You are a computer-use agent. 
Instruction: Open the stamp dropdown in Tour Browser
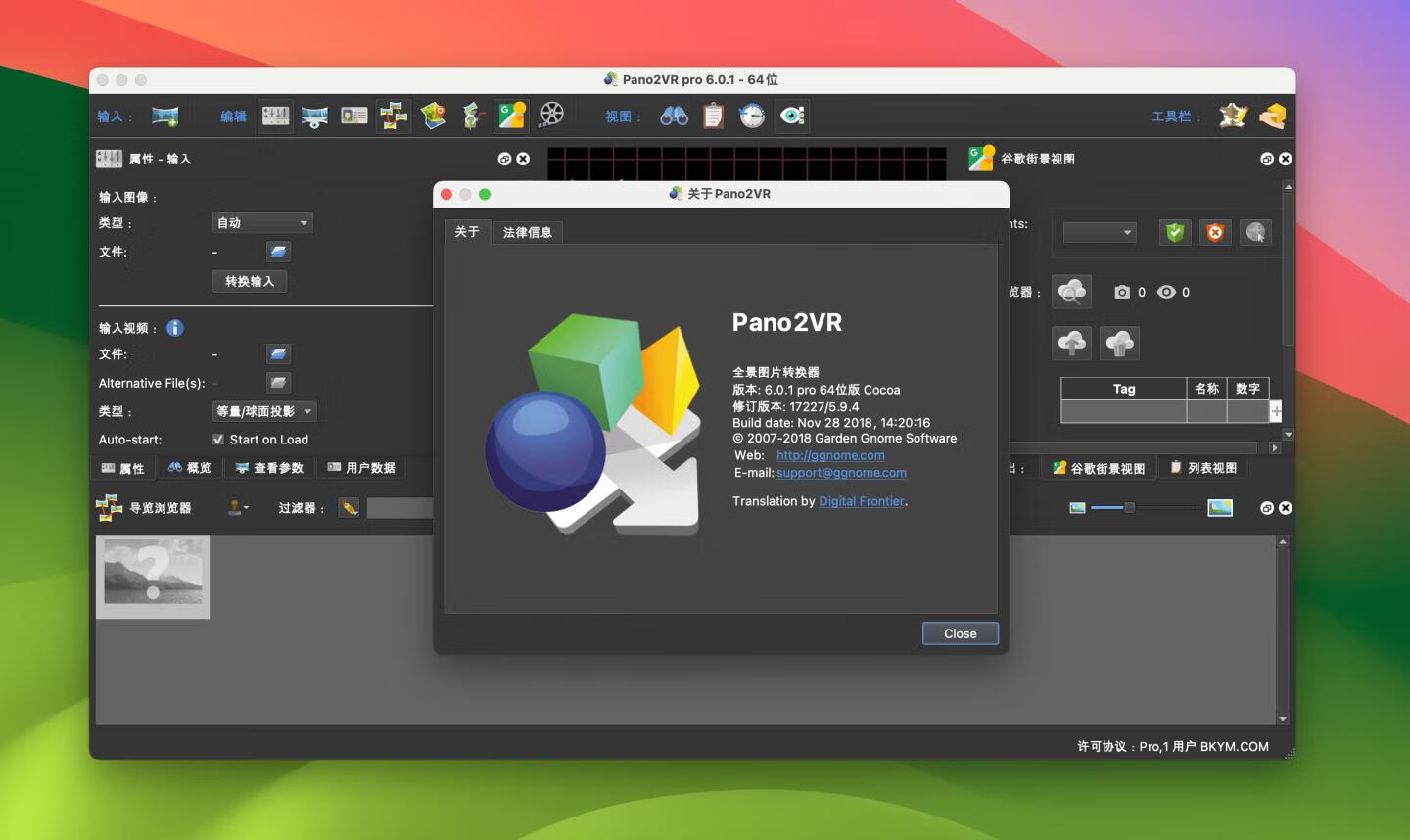click(x=238, y=507)
